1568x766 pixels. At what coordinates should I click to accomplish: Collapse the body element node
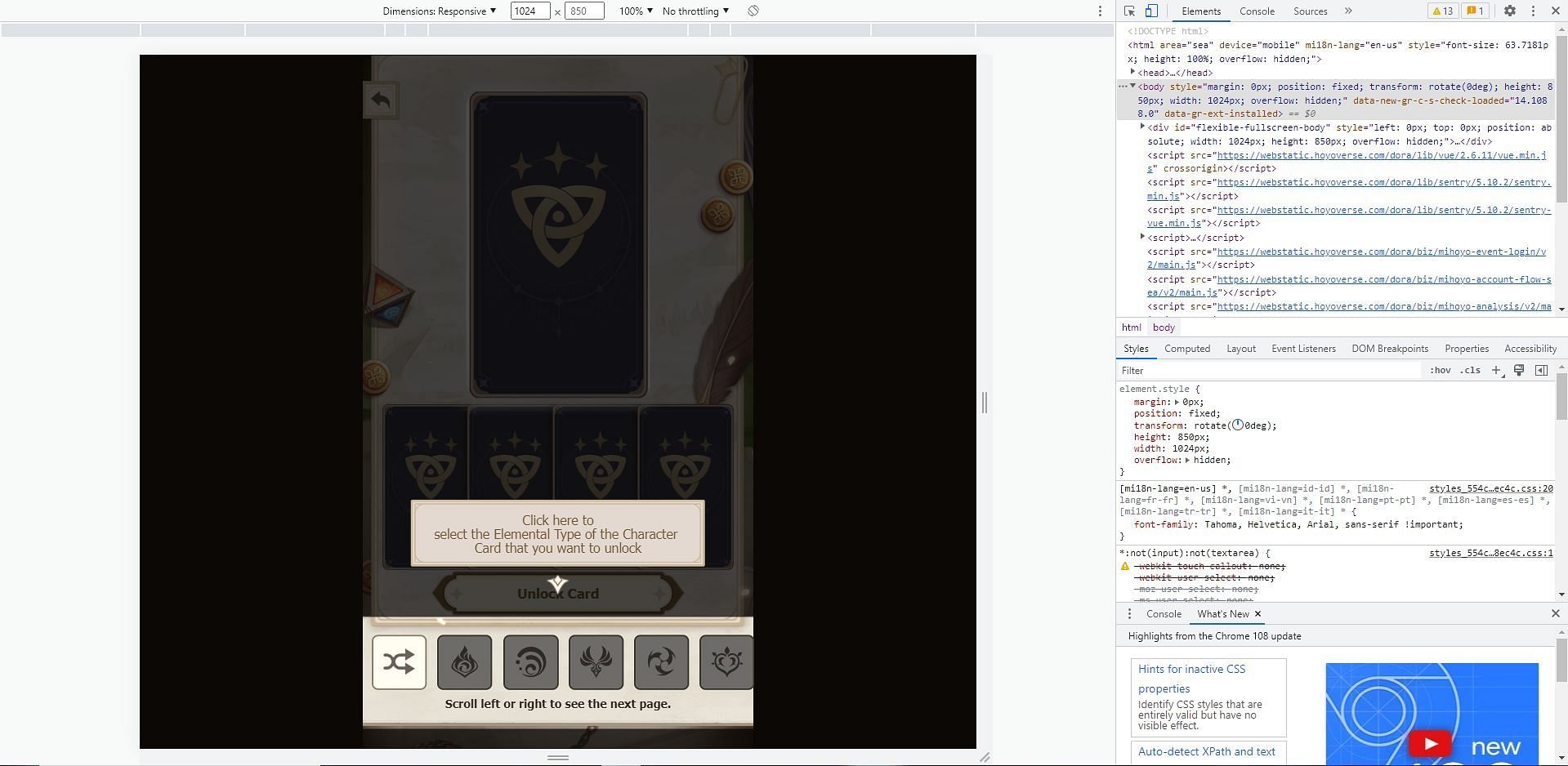1132,86
